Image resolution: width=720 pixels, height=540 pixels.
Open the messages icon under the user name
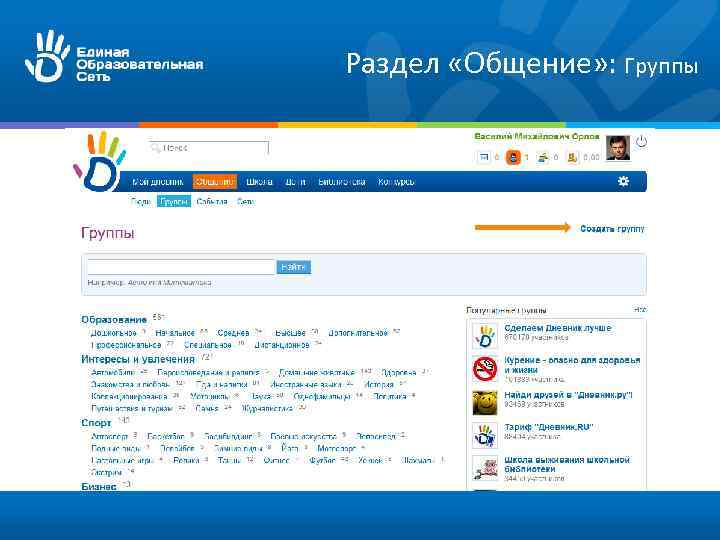(x=484, y=158)
